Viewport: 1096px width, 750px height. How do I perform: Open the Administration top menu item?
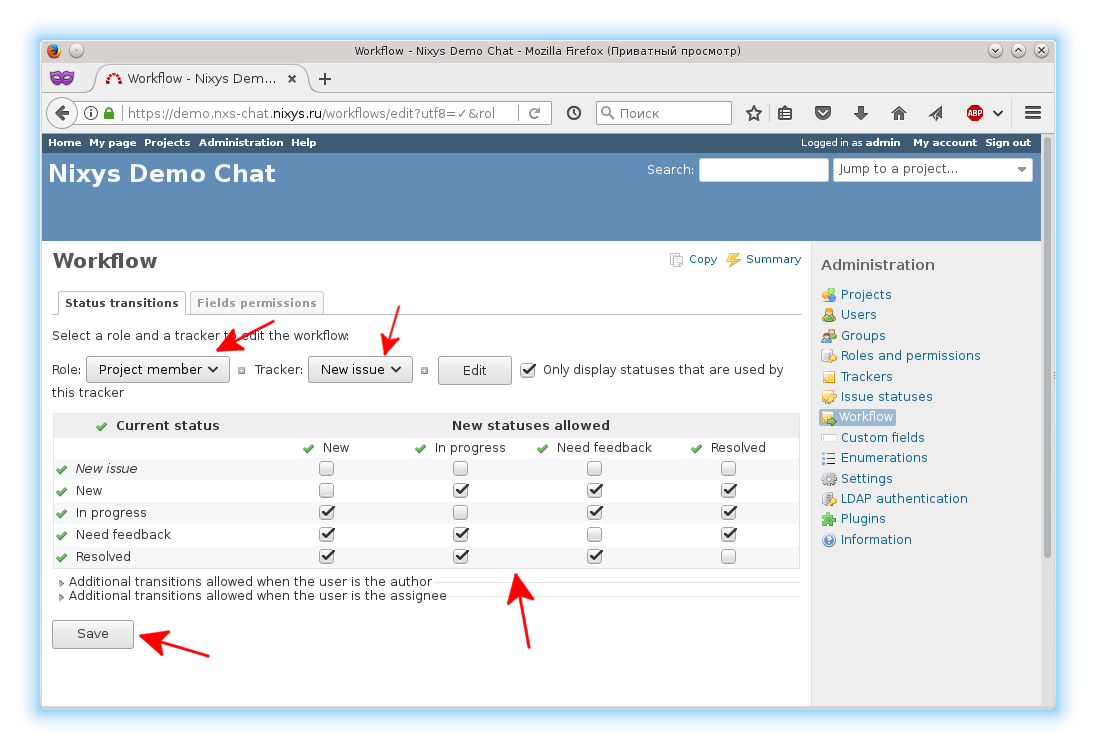tap(241, 143)
